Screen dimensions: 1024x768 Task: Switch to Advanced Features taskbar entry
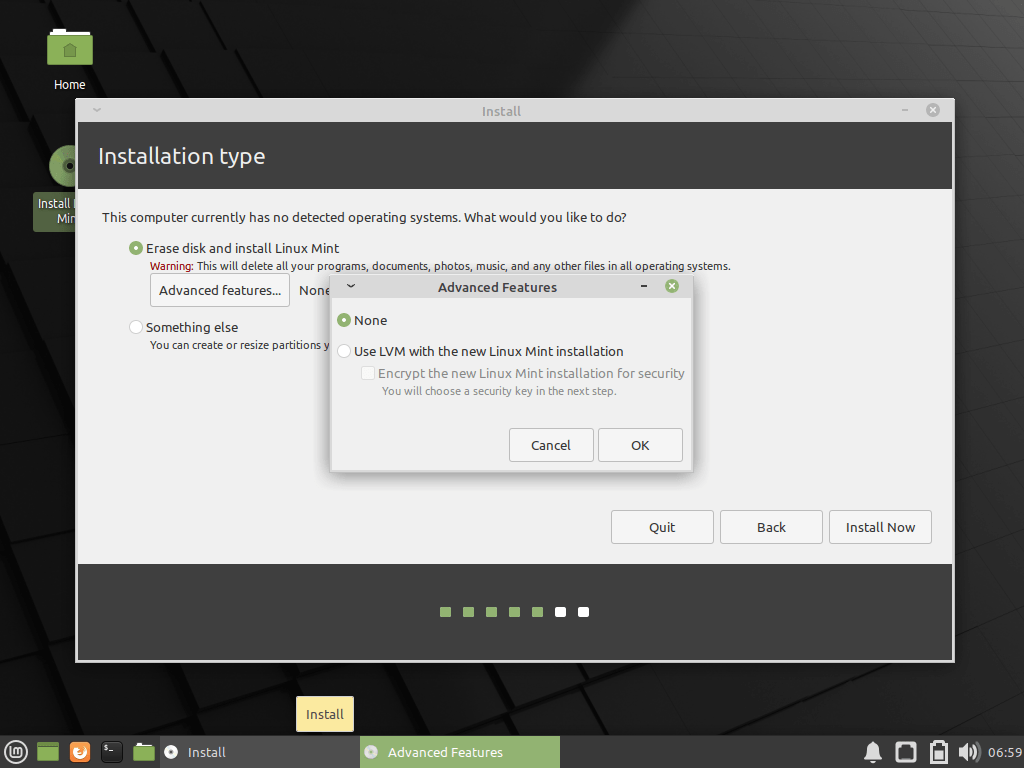(x=460, y=752)
